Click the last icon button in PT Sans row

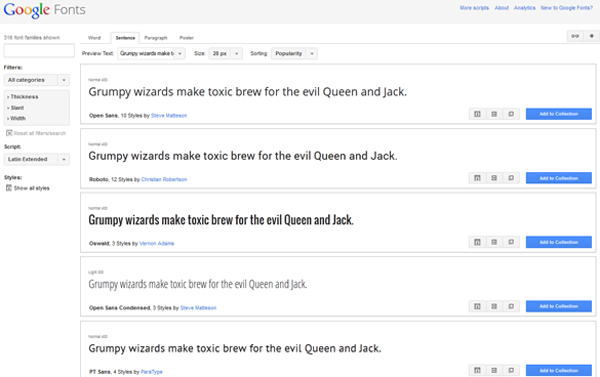coord(511,370)
